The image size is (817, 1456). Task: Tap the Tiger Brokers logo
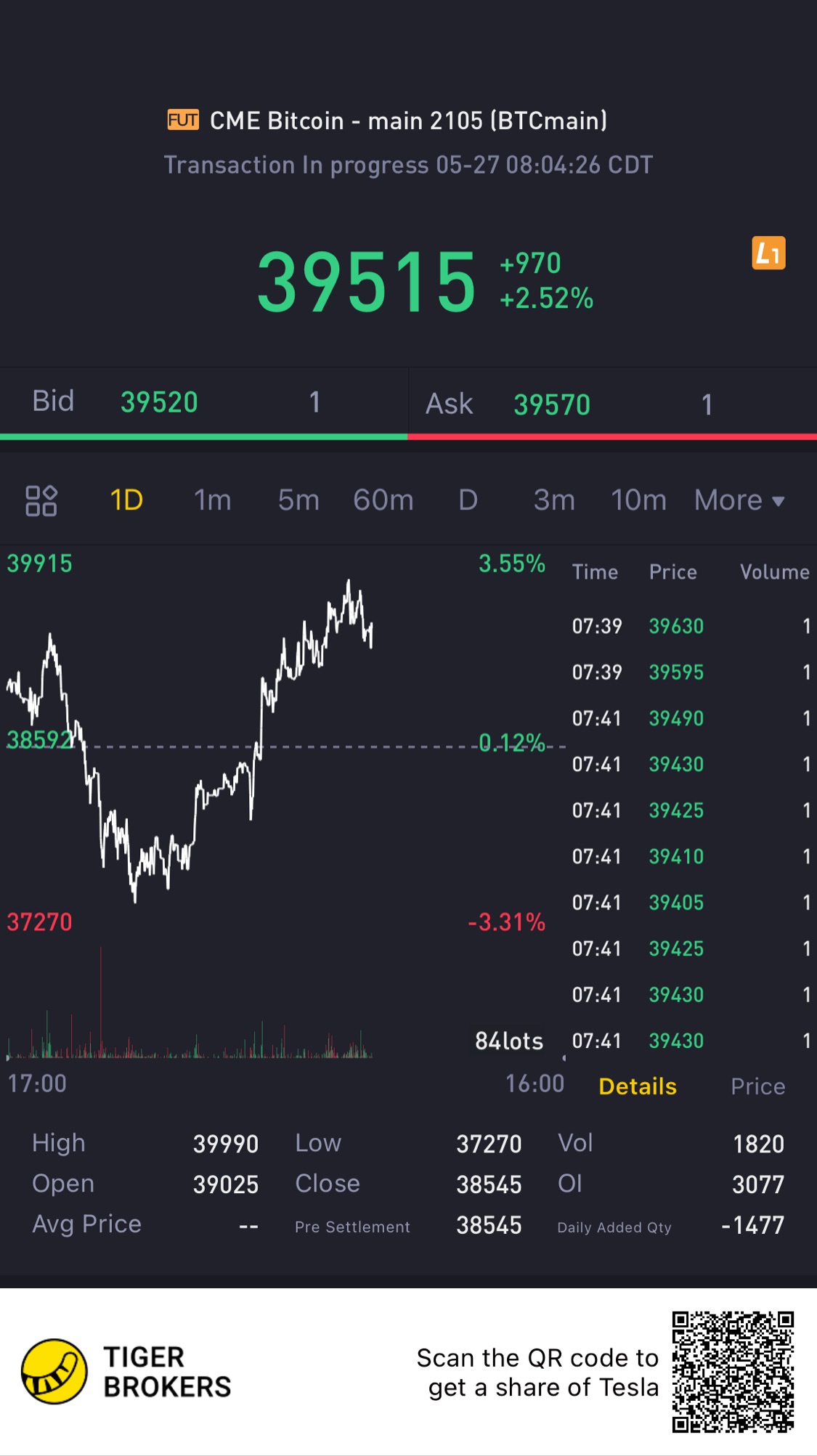point(55,1371)
